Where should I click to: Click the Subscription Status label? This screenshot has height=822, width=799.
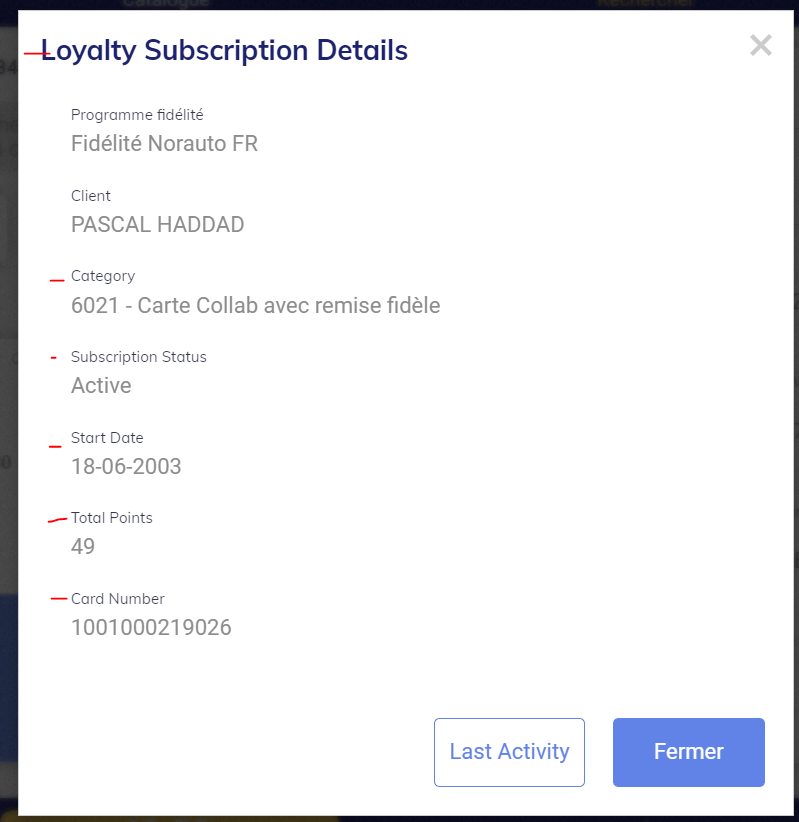139,357
